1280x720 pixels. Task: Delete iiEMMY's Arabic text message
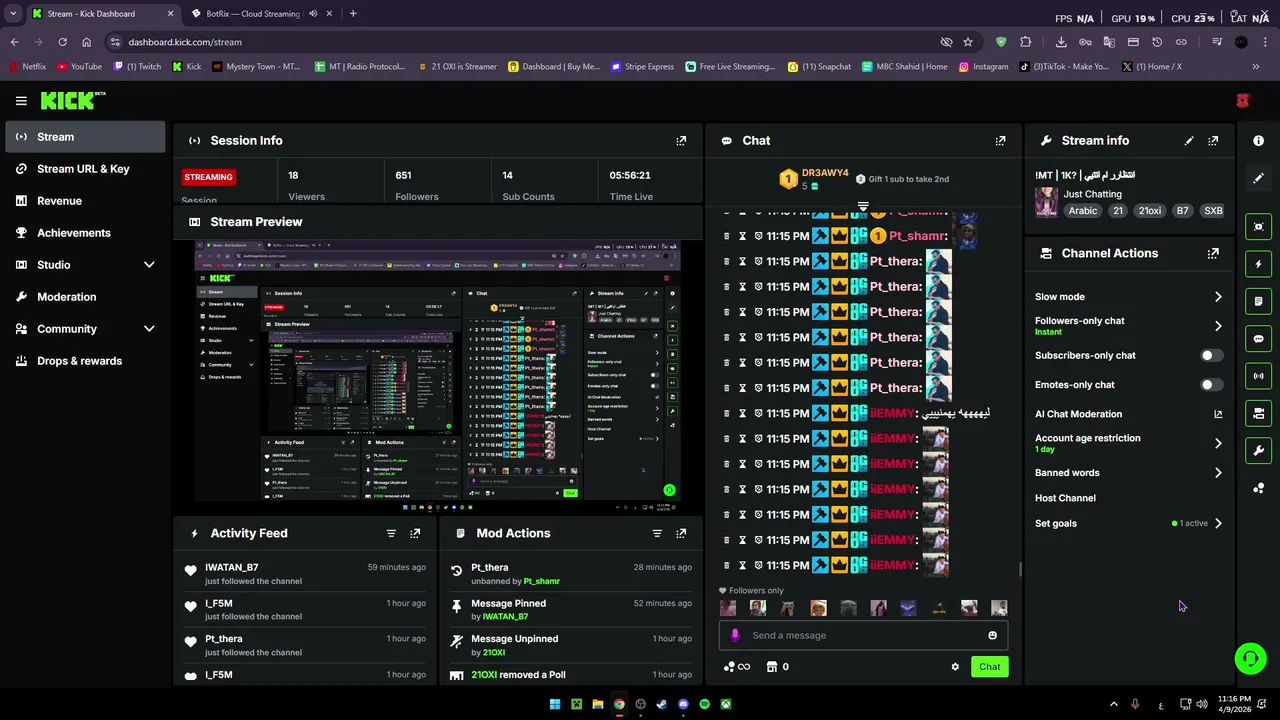727,413
